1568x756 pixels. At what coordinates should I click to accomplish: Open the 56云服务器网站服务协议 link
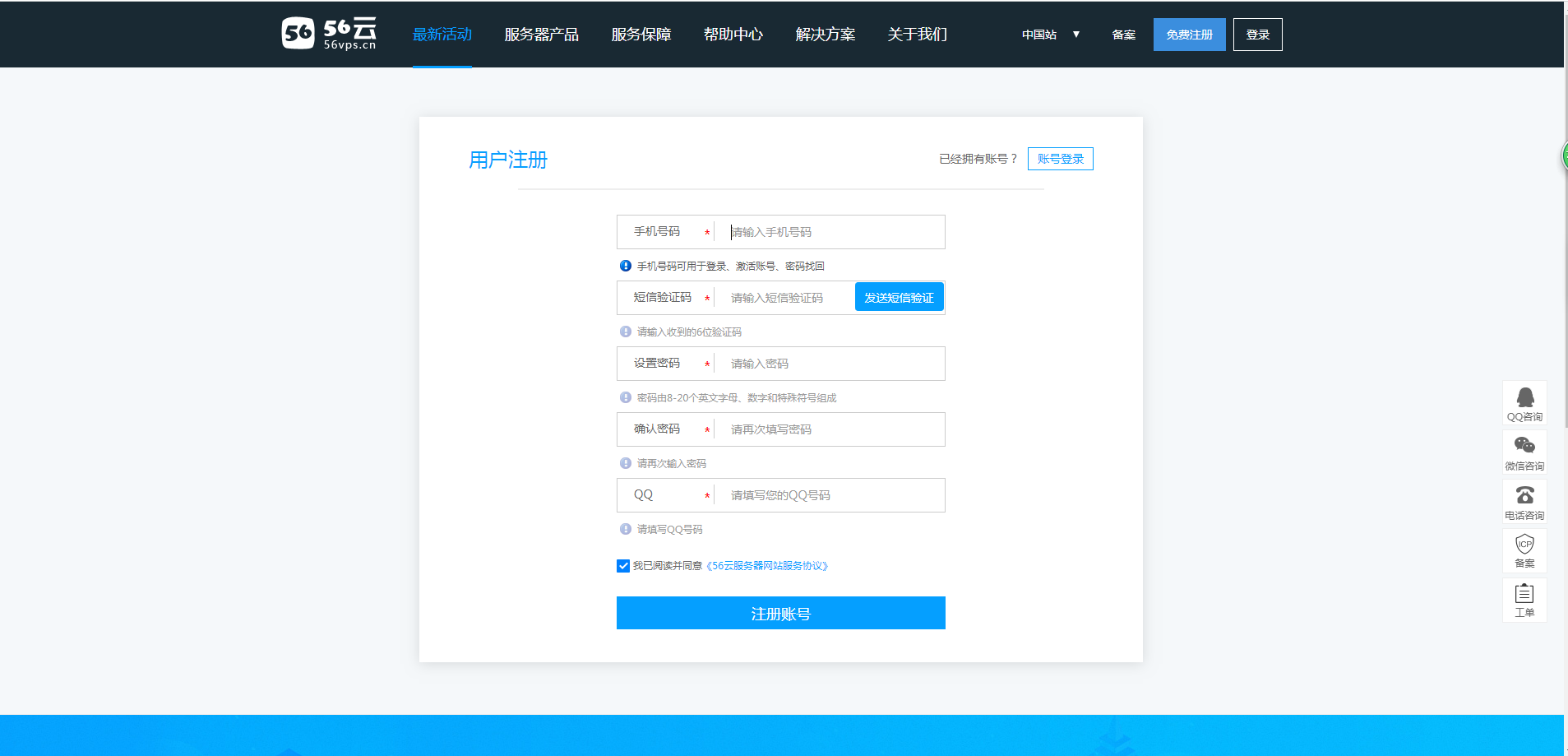(766, 566)
